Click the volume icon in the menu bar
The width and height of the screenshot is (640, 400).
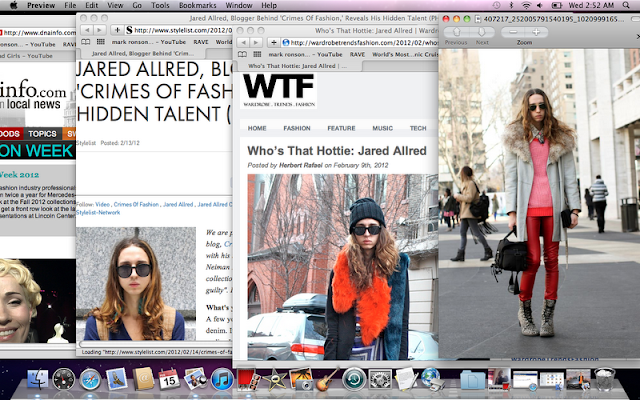pyautogui.click(x=540, y=5)
